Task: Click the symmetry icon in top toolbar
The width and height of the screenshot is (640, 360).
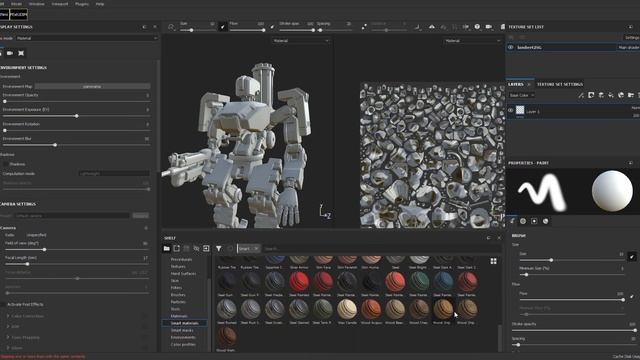Action: (466, 27)
